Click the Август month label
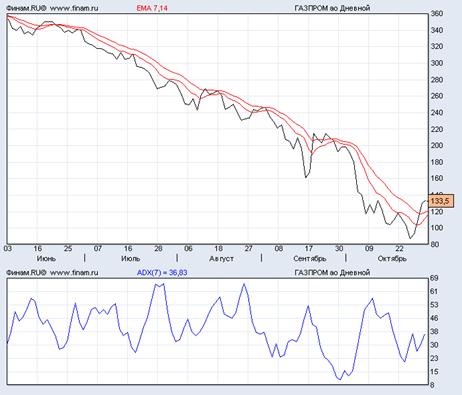The width and height of the screenshot is (462, 395). click(221, 259)
